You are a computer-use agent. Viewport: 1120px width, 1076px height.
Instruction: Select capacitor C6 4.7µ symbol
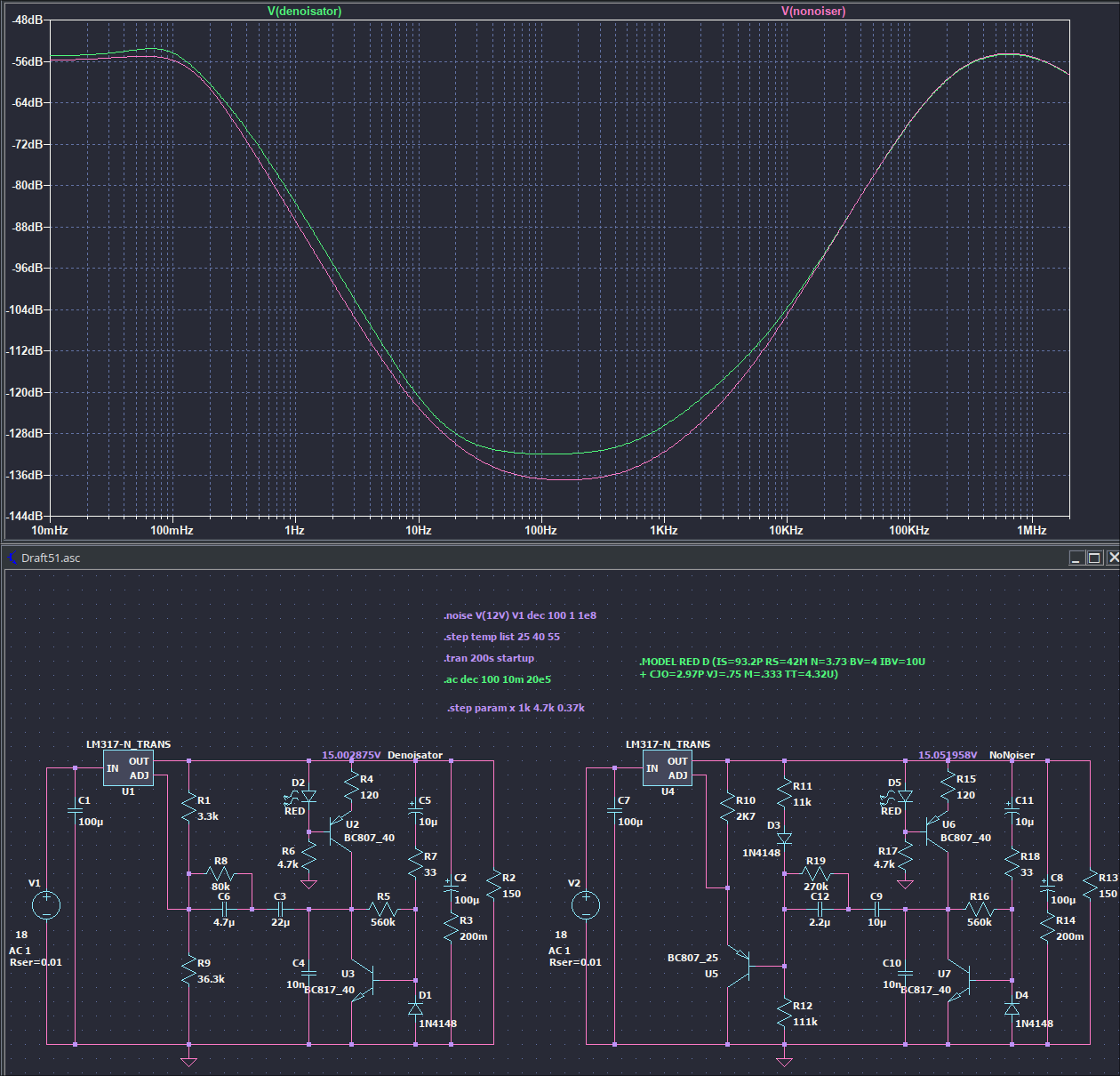point(224,909)
